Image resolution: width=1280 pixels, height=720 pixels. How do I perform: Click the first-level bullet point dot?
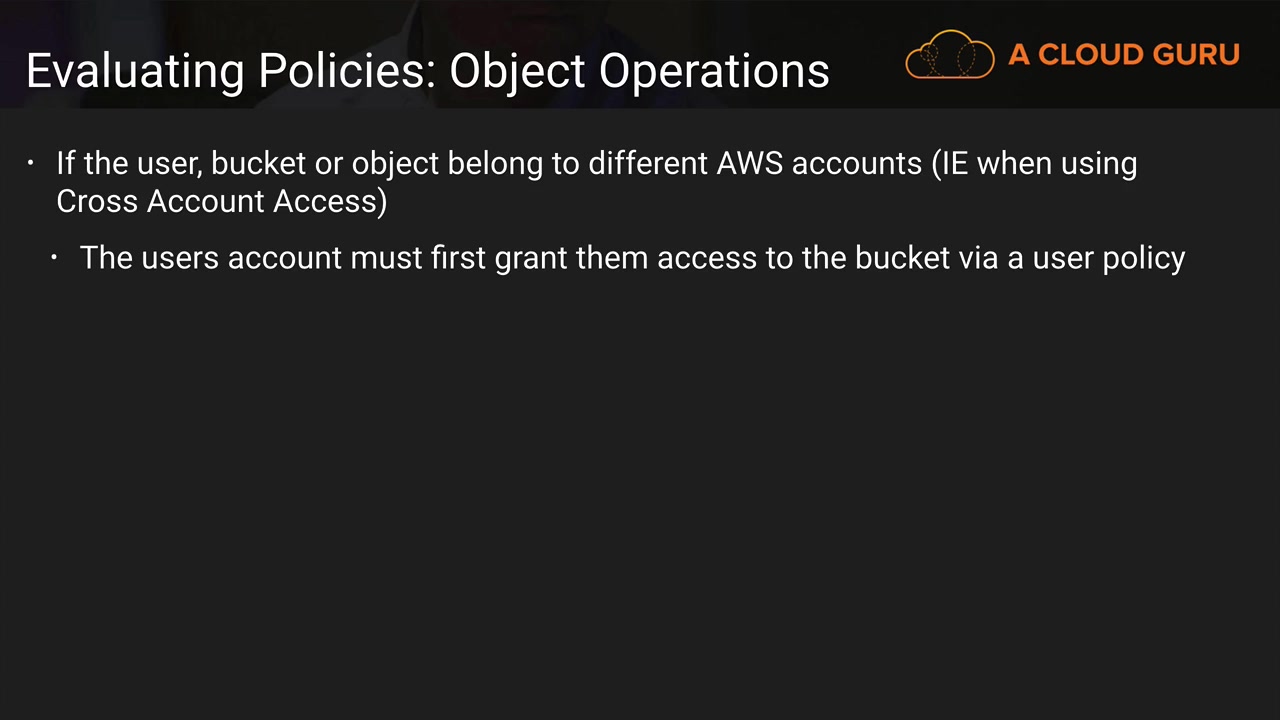[31, 162]
